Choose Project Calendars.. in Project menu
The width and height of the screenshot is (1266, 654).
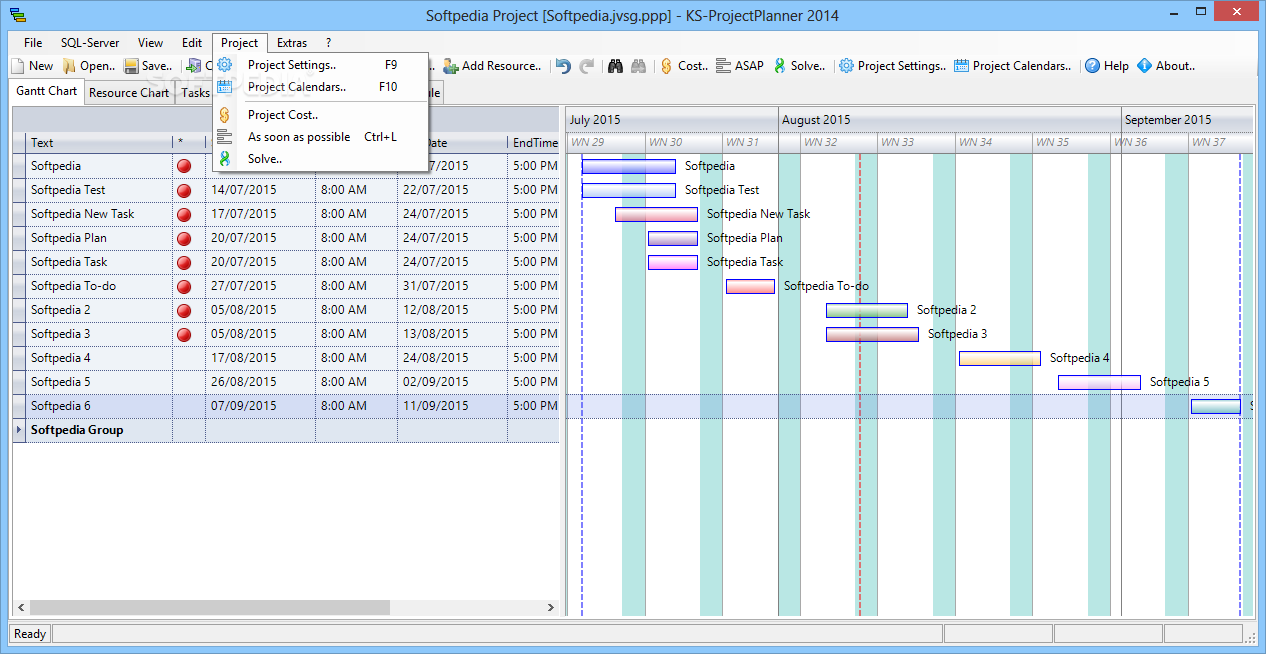(x=321, y=87)
